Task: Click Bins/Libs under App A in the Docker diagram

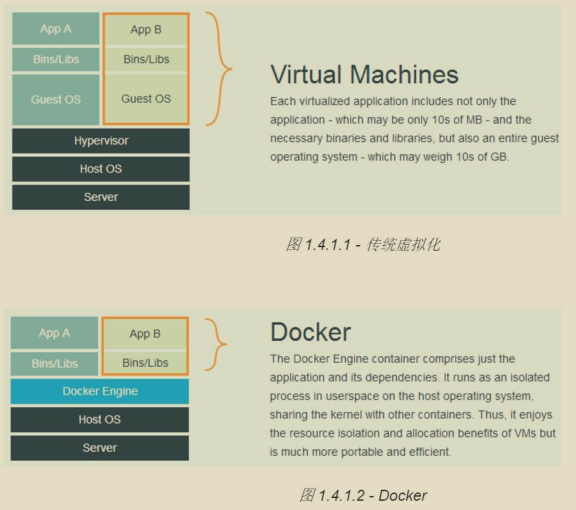Action: point(54,364)
